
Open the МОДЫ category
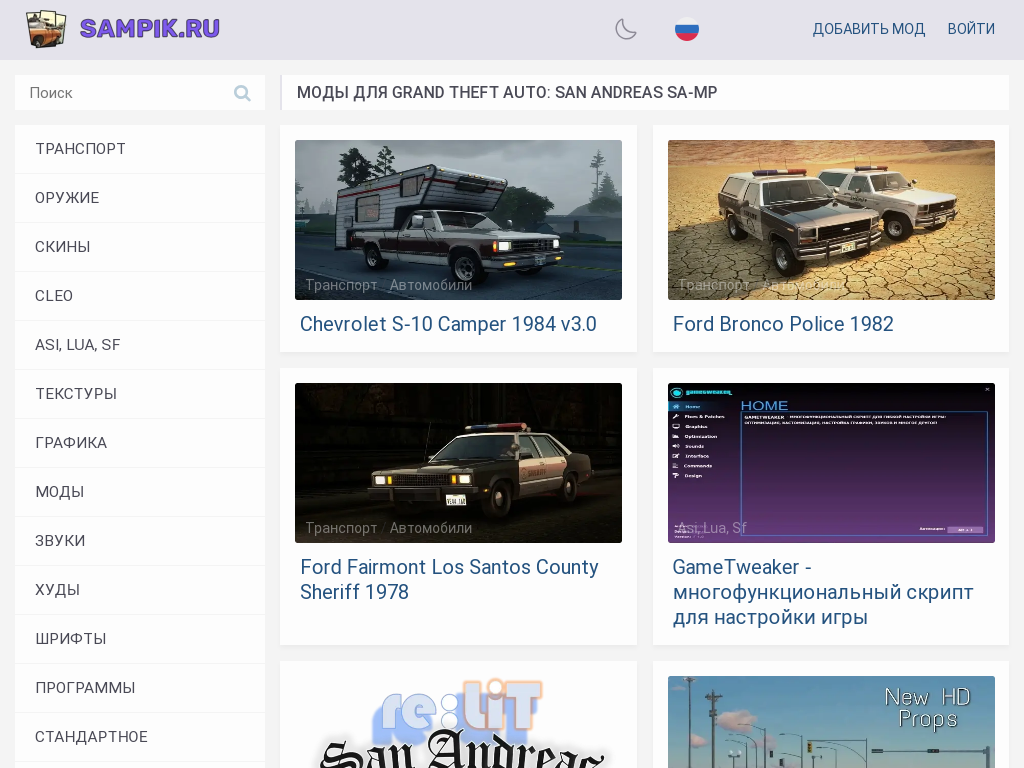pos(140,492)
